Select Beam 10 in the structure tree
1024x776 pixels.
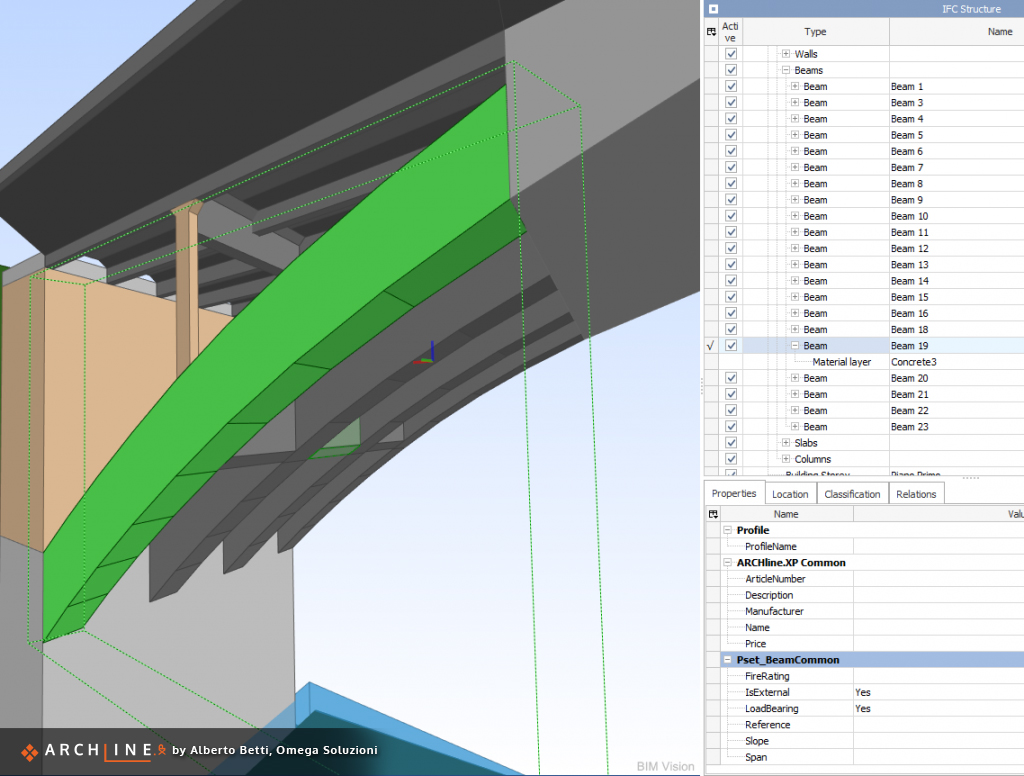click(909, 216)
